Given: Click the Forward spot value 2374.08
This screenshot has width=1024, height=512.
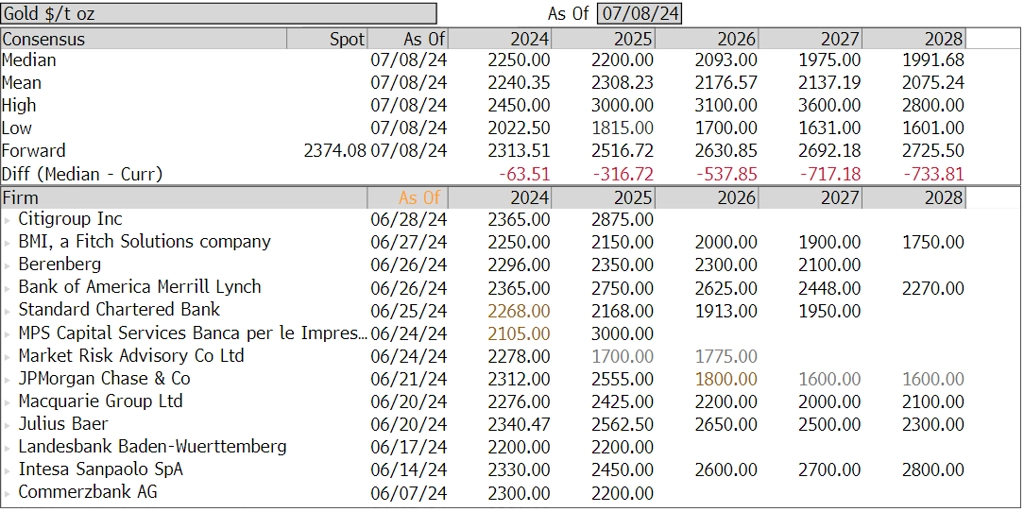Looking at the screenshot, I should (335, 151).
